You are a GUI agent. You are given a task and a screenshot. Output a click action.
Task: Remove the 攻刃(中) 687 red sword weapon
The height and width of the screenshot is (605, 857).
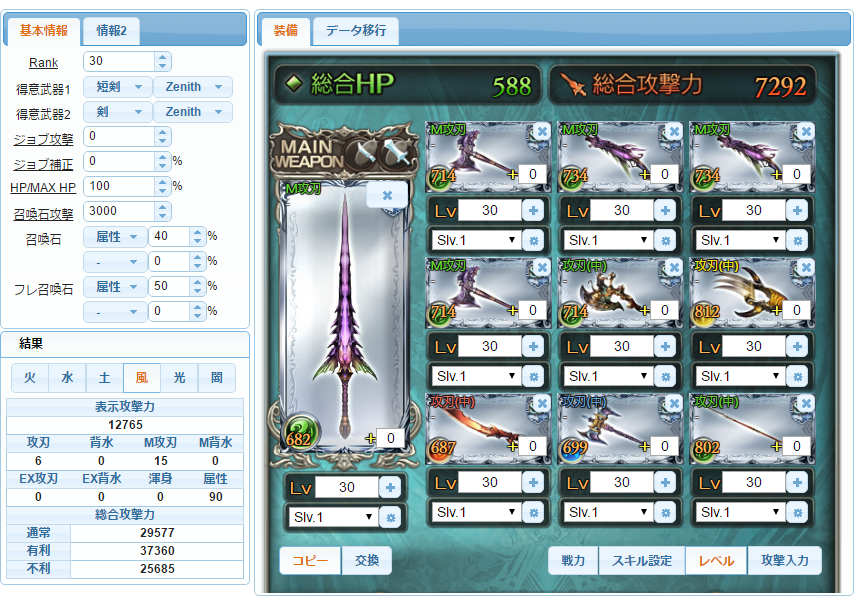(542, 403)
